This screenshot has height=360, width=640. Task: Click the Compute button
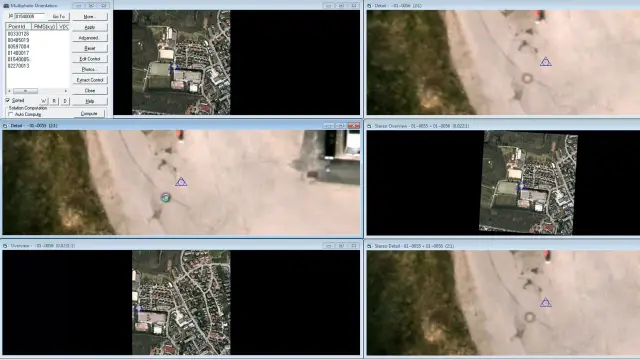coord(89,113)
